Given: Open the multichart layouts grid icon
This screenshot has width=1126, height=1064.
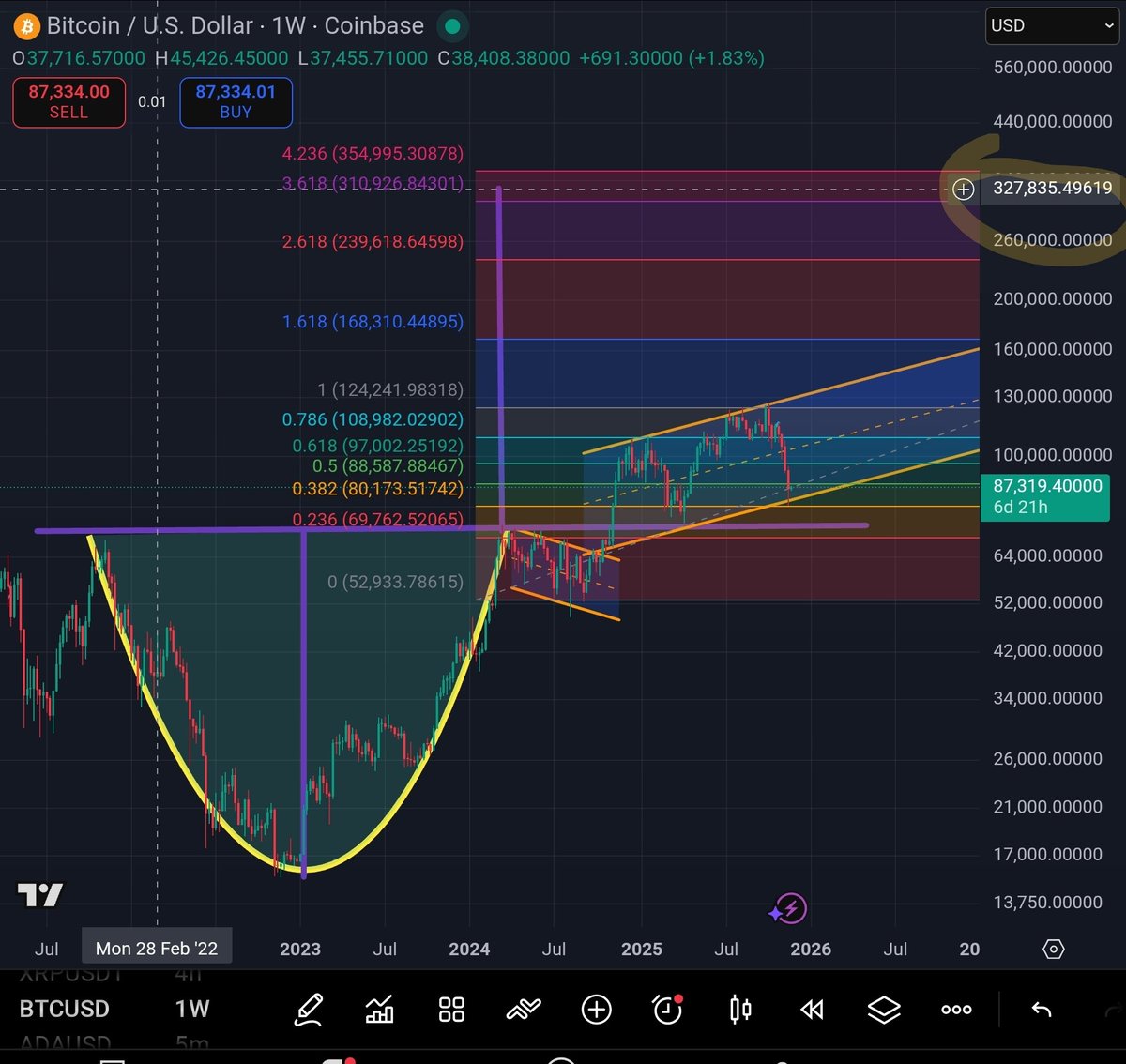Looking at the screenshot, I should 451,1010.
